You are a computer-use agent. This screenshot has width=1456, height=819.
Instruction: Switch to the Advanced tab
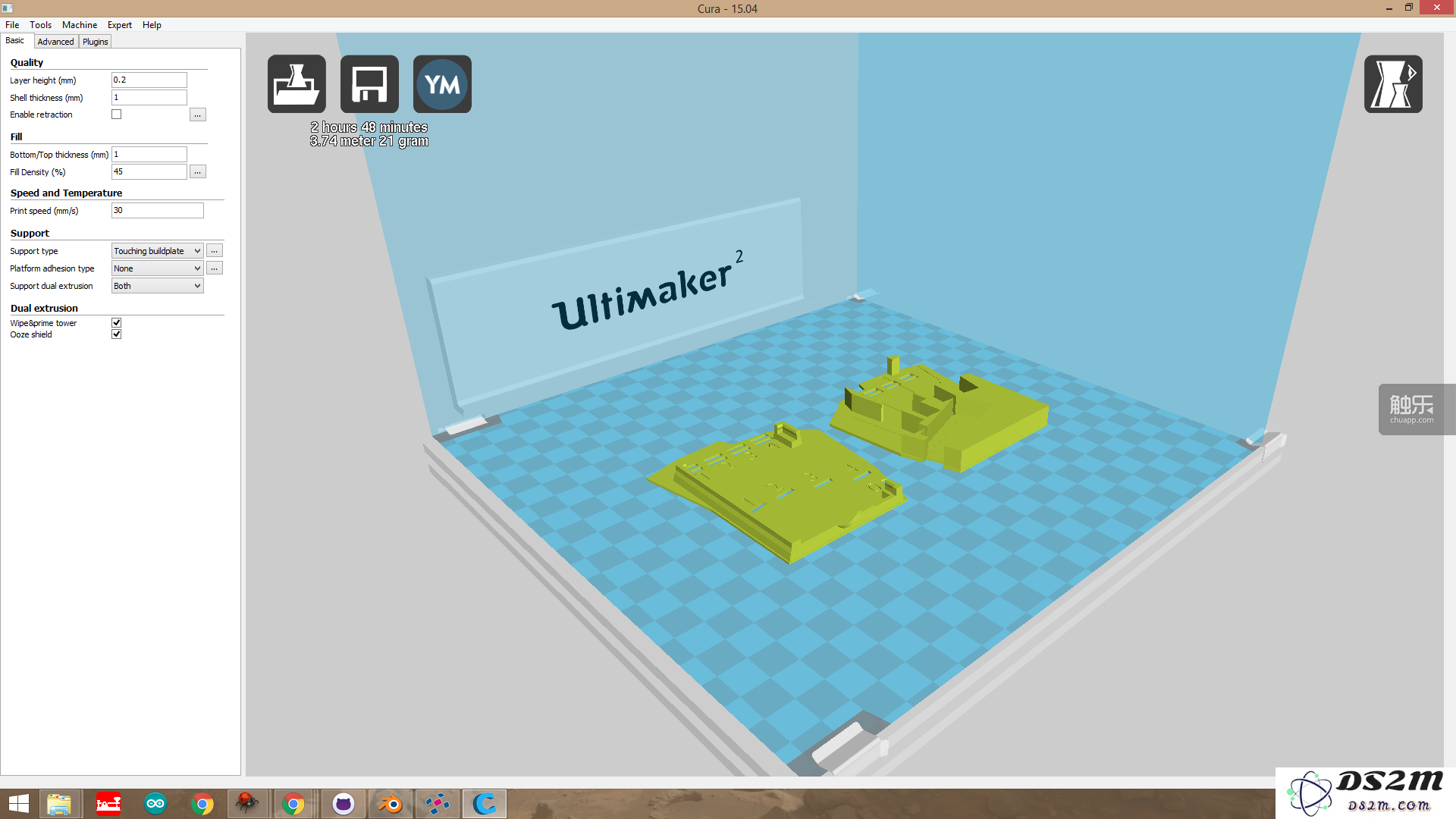pyautogui.click(x=56, y=42)
